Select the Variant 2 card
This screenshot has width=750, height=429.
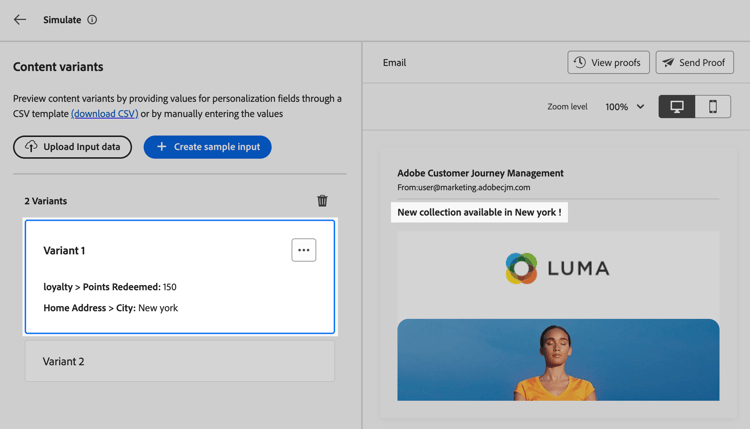pyautogui.click(x=180, y=361)
